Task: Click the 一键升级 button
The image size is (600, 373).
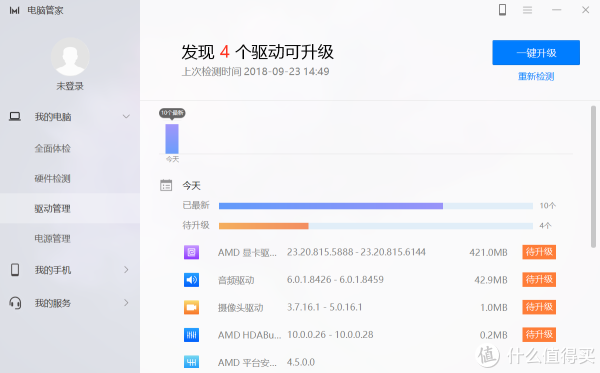Action: coord(536,52)
